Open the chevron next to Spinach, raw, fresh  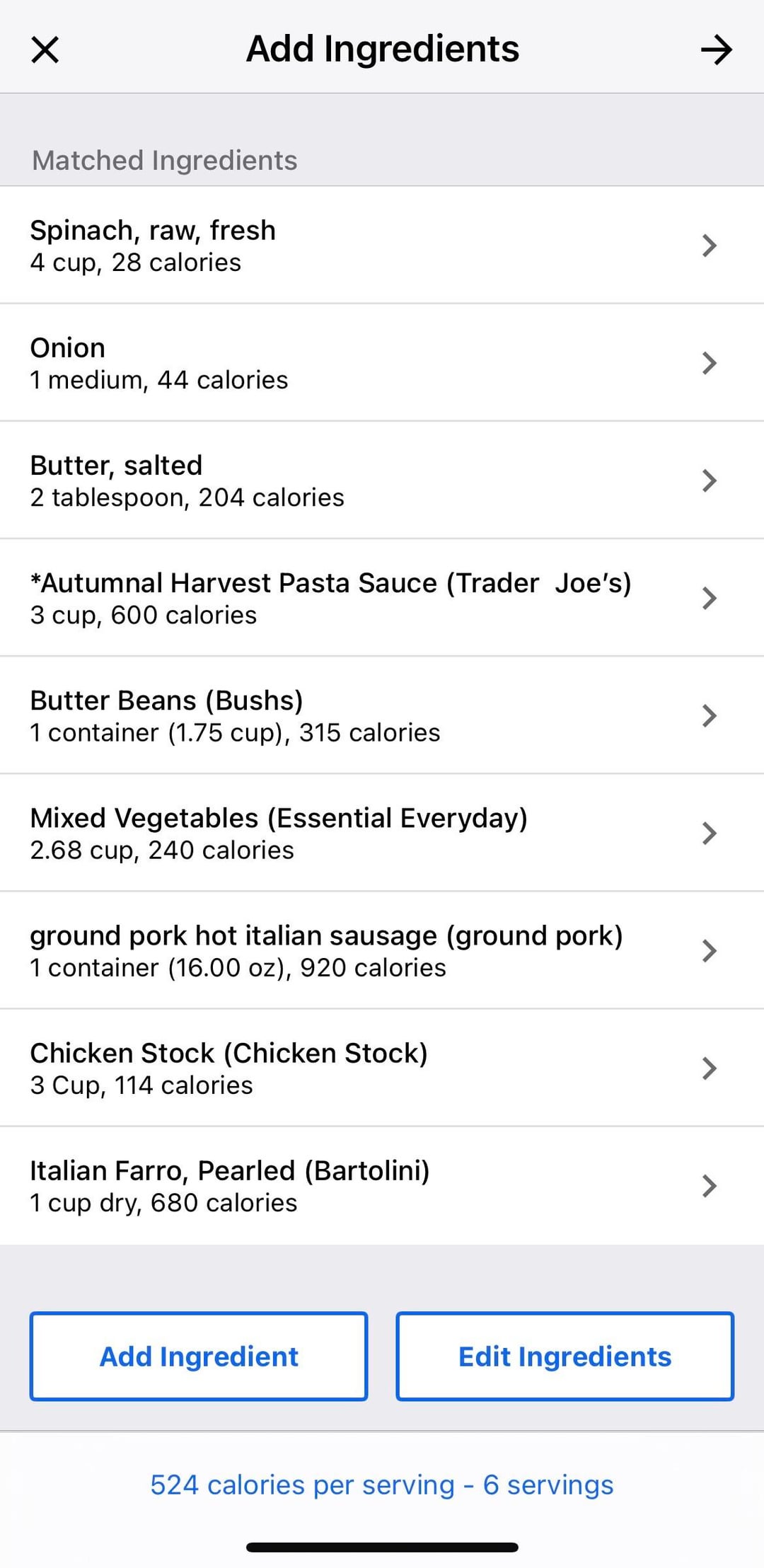point(709,246)
